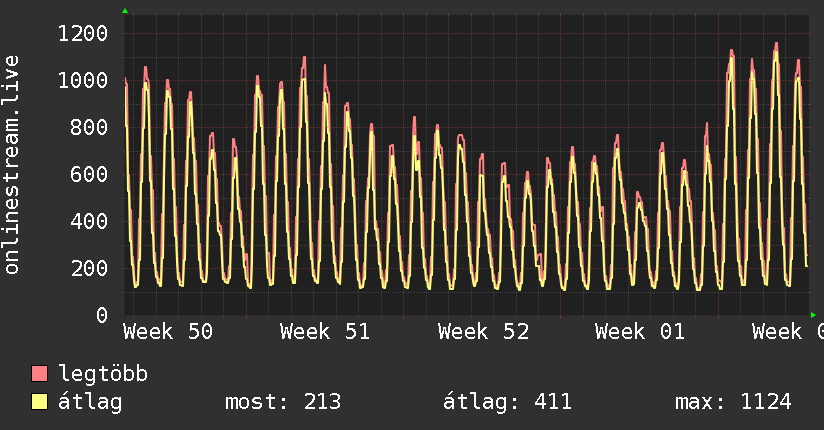This screenshot has width=824, height=430.
Task: Click the green arrow atop the y-axis
Action: (x=125, y=11)
